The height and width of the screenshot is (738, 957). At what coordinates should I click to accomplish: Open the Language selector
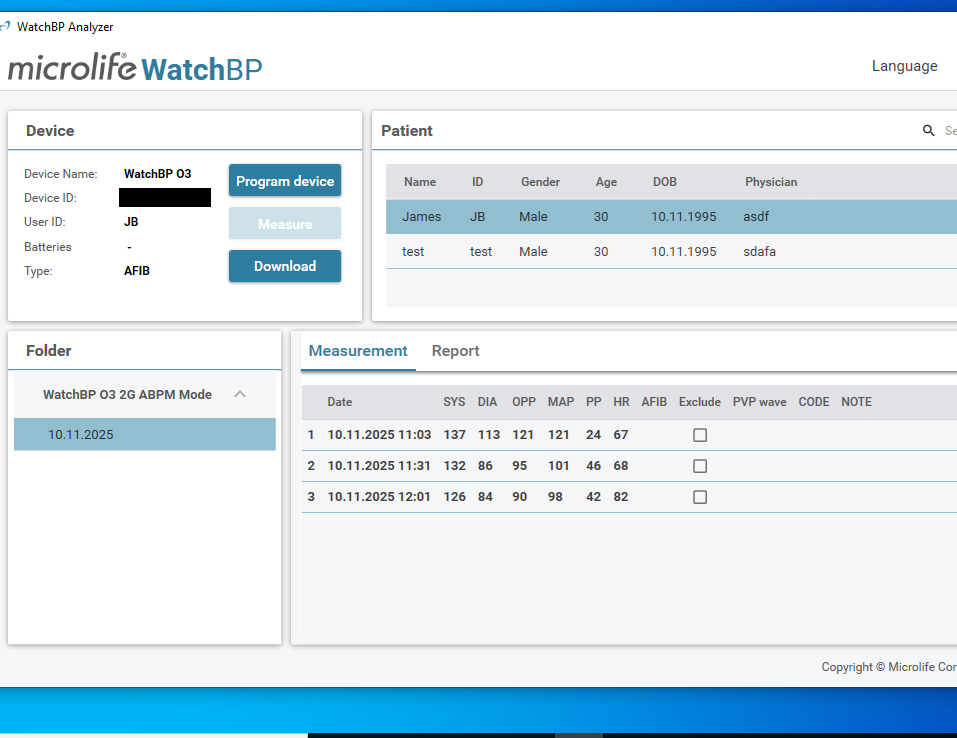pyautogui.click(x=904, y=65)
